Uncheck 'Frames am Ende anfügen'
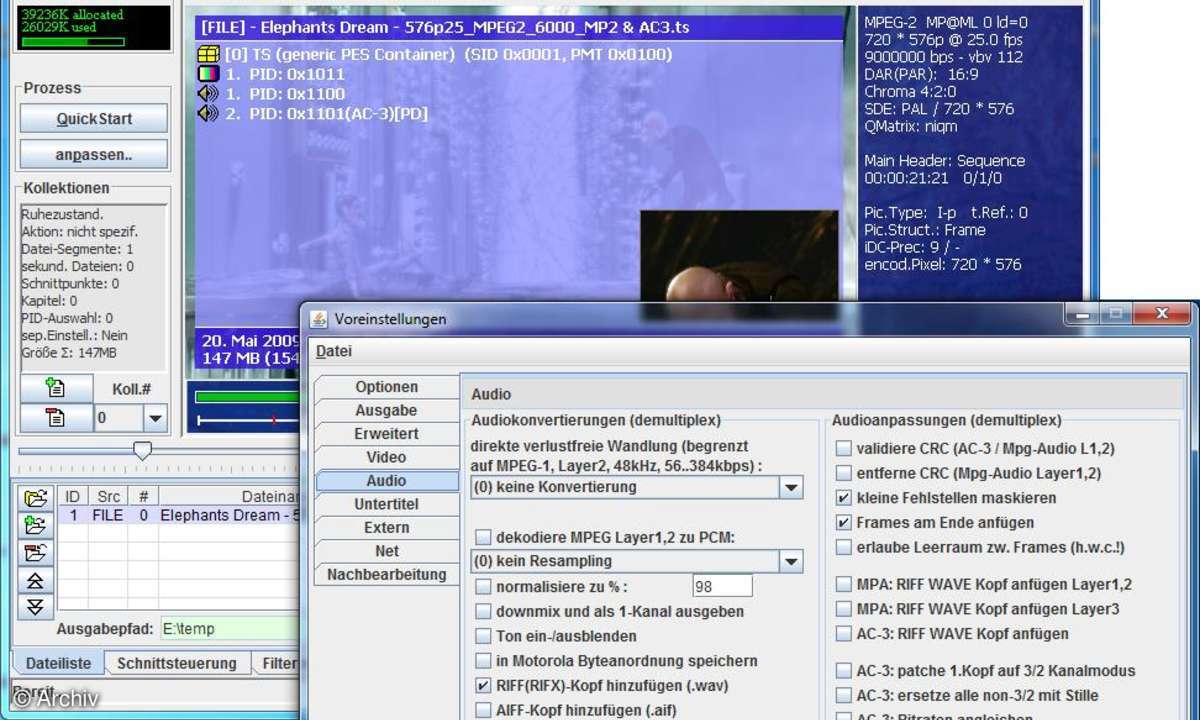This screenshot has width=1200, height=720. [x=845, y=523]
